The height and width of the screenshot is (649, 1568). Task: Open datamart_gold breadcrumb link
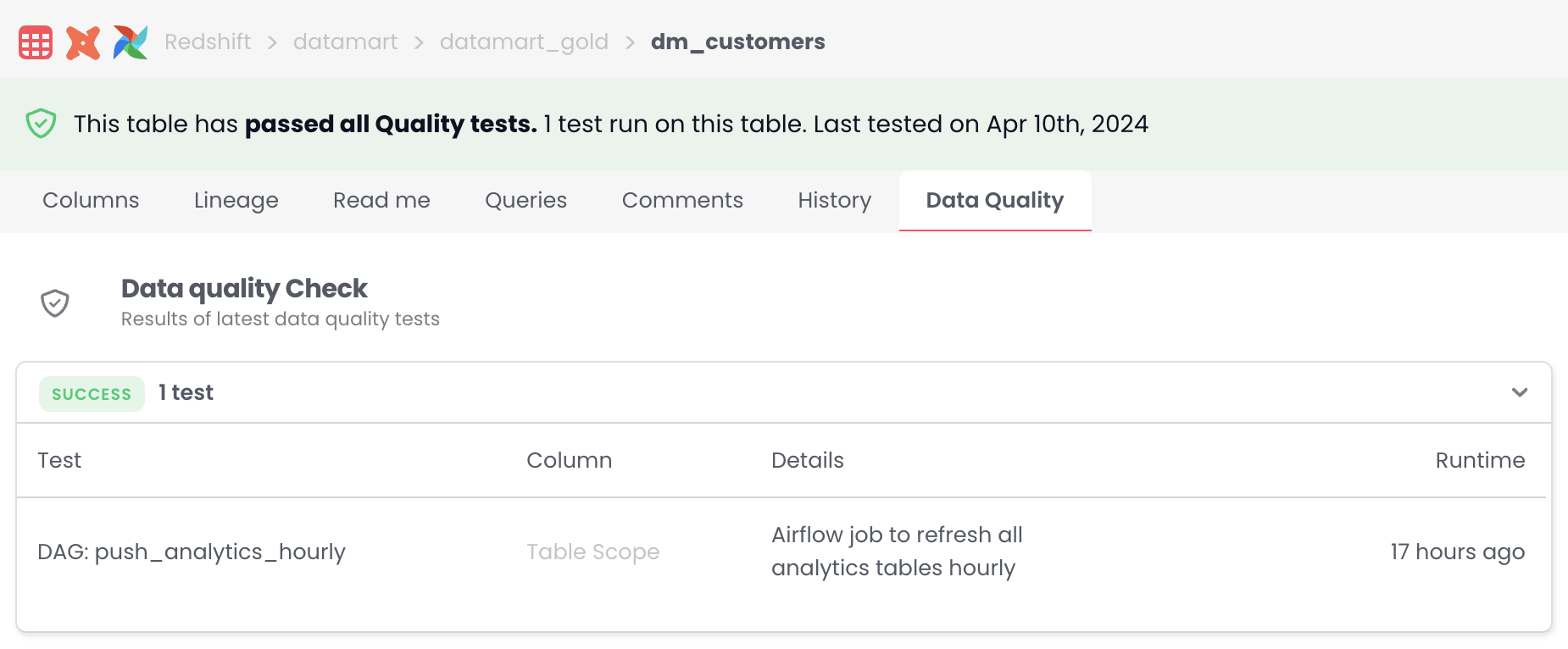524,42
